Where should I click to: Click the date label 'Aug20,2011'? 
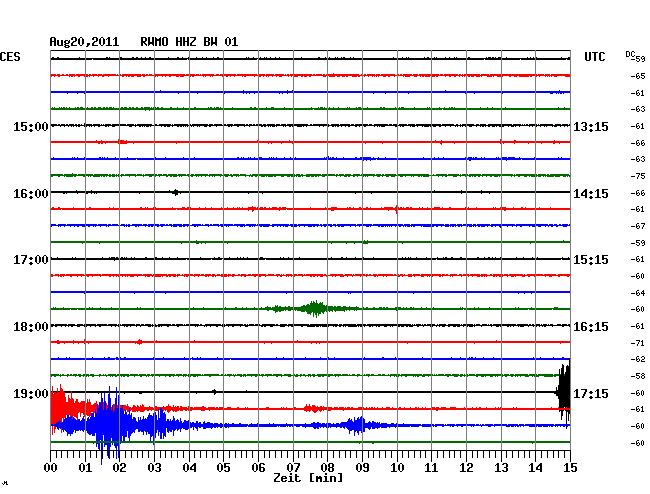84,42
